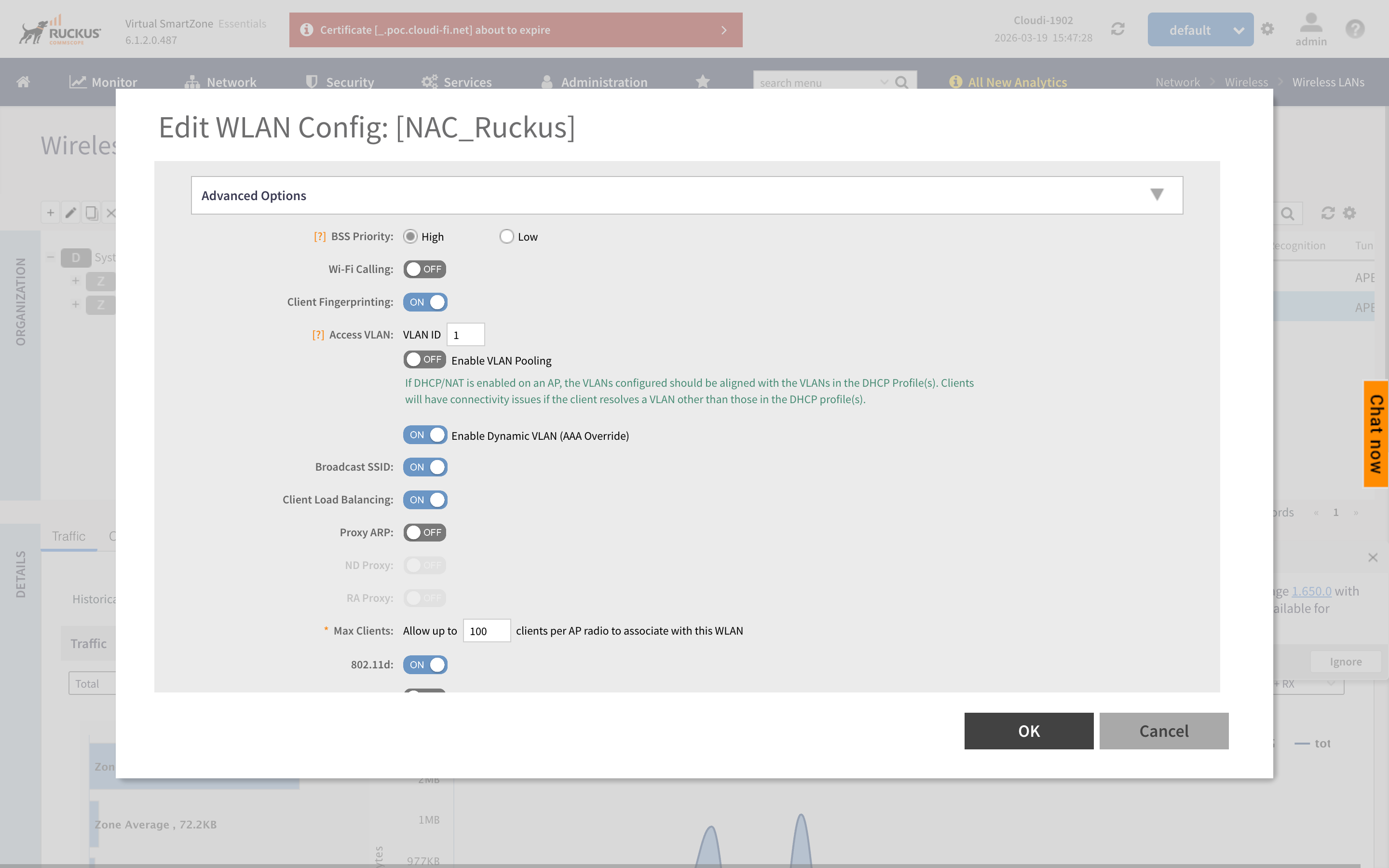Enable VLAN Pooling toggle
The width and height of the screenshot is (1389, 868).
[425, 360]
